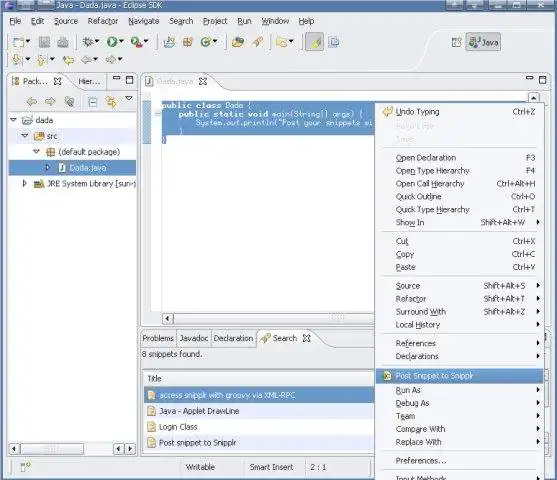Open the Surround With submenu
The height and width of the screenshot is (480, 557).
pyautogui.click(x=459, y=312)
